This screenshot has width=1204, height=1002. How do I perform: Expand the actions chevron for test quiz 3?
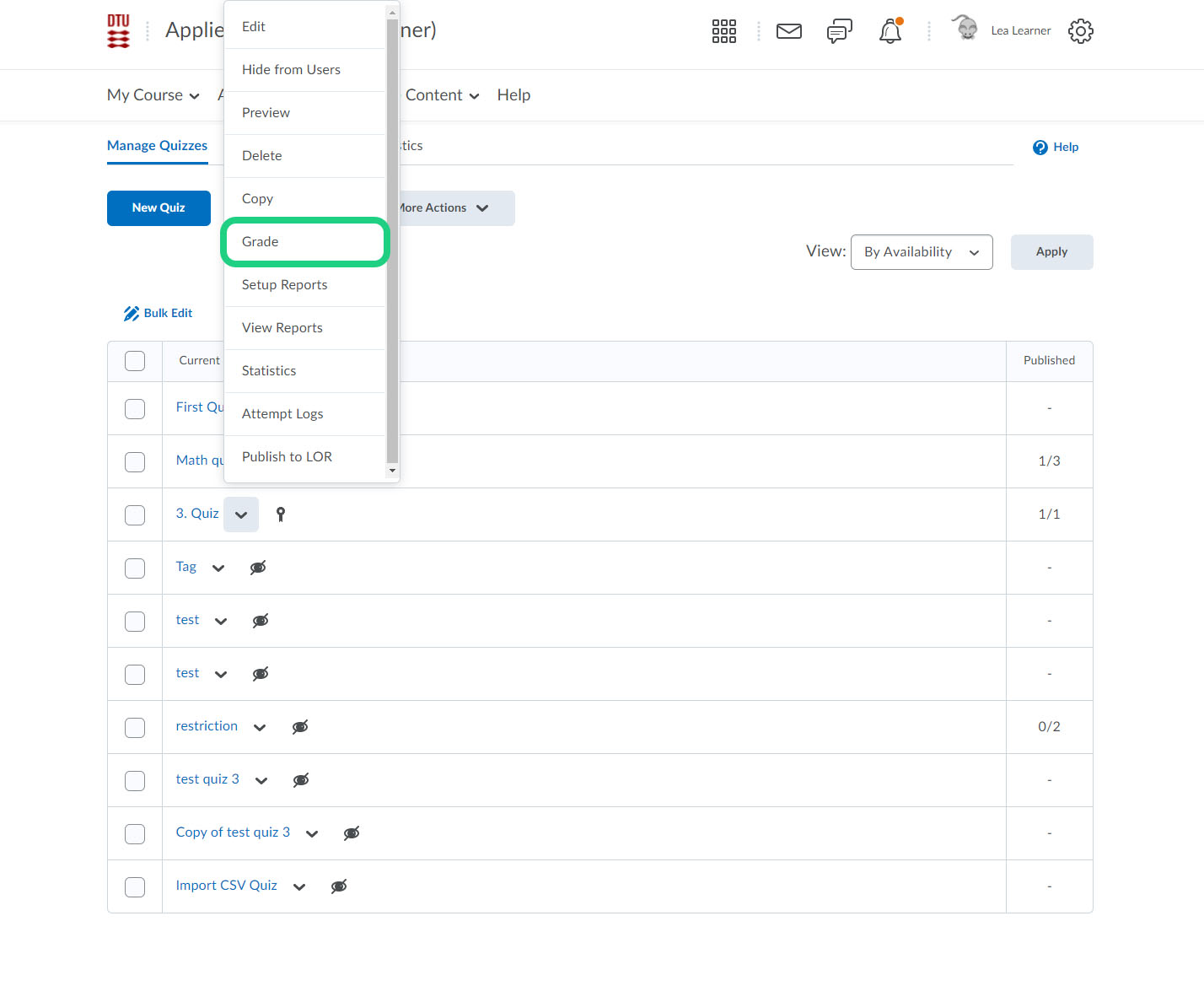point(261,780)
